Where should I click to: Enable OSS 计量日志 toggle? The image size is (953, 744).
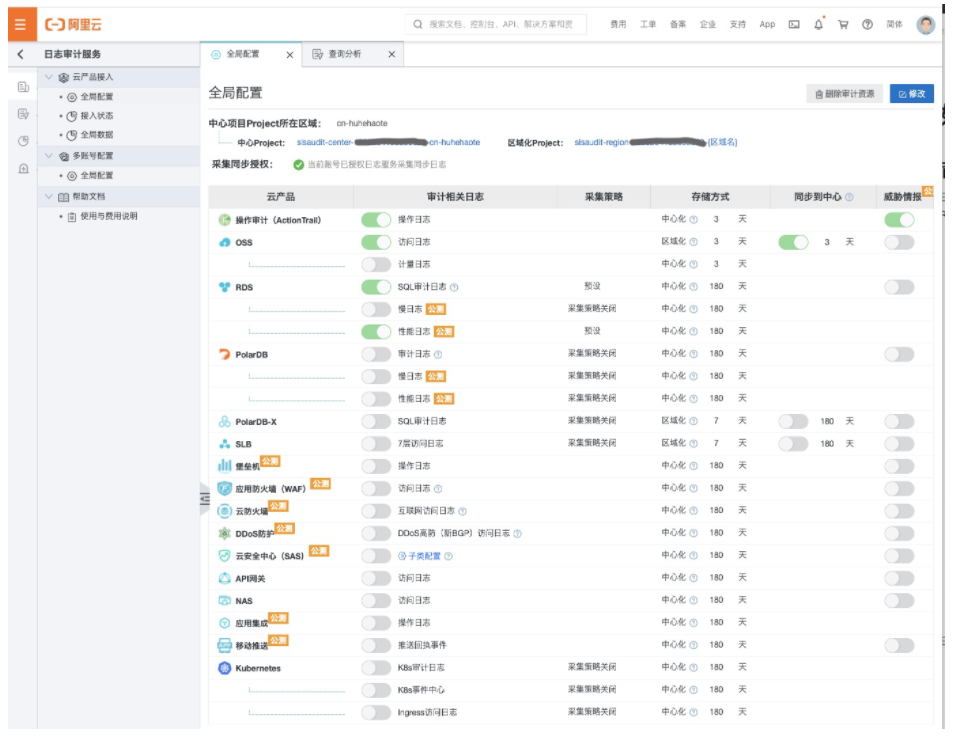(x=376, y=264)
